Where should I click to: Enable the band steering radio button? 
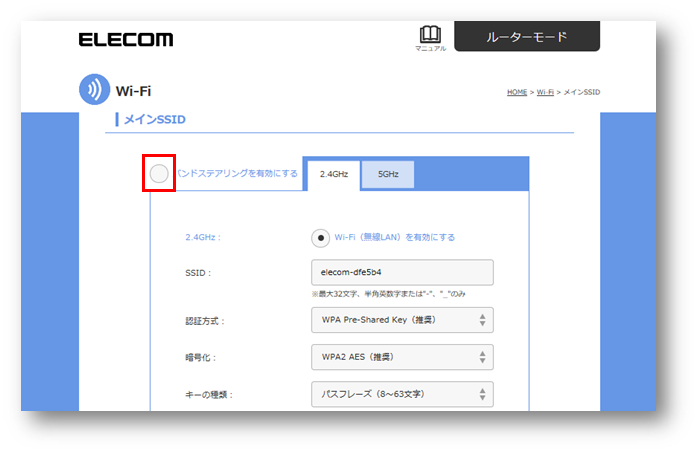click(x=159, y=174)
